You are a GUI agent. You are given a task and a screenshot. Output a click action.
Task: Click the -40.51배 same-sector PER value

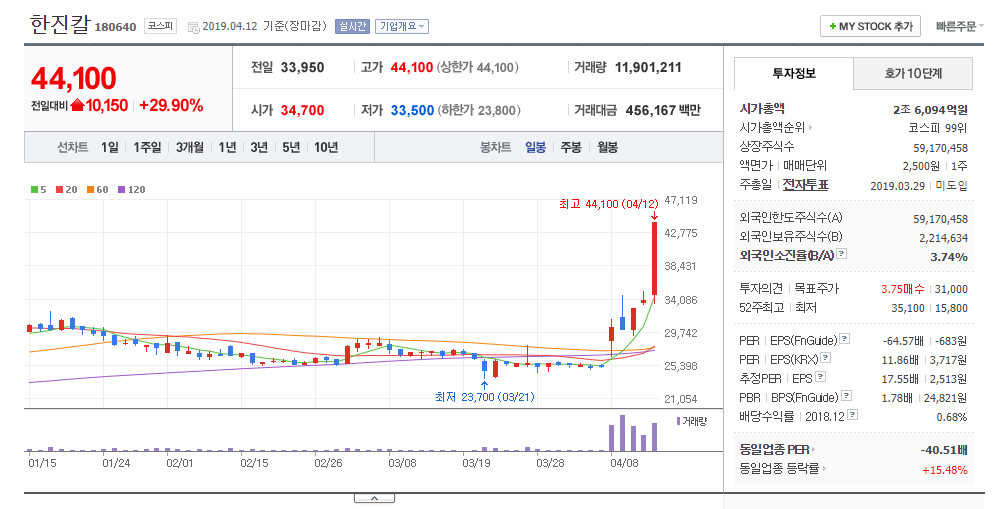(944, 450)
